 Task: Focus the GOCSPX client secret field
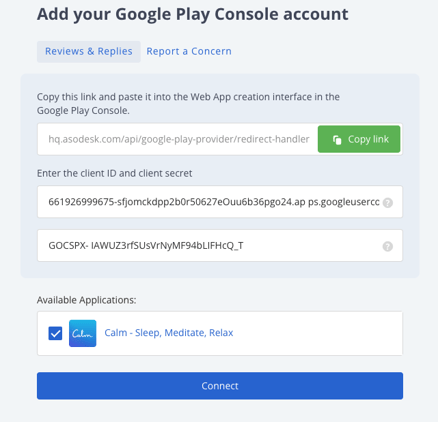(x=220, y=245)
